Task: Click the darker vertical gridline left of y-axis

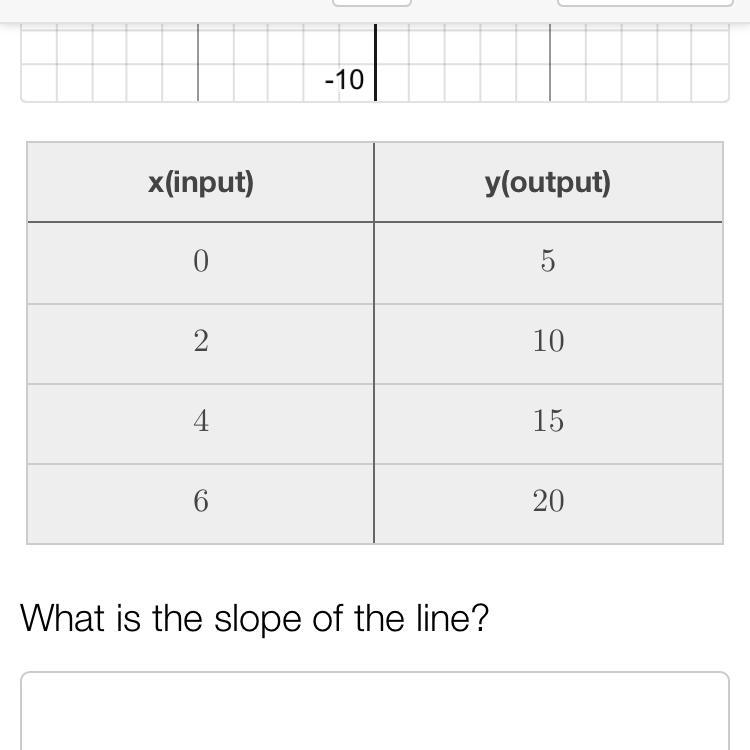Action: (198, 62)
